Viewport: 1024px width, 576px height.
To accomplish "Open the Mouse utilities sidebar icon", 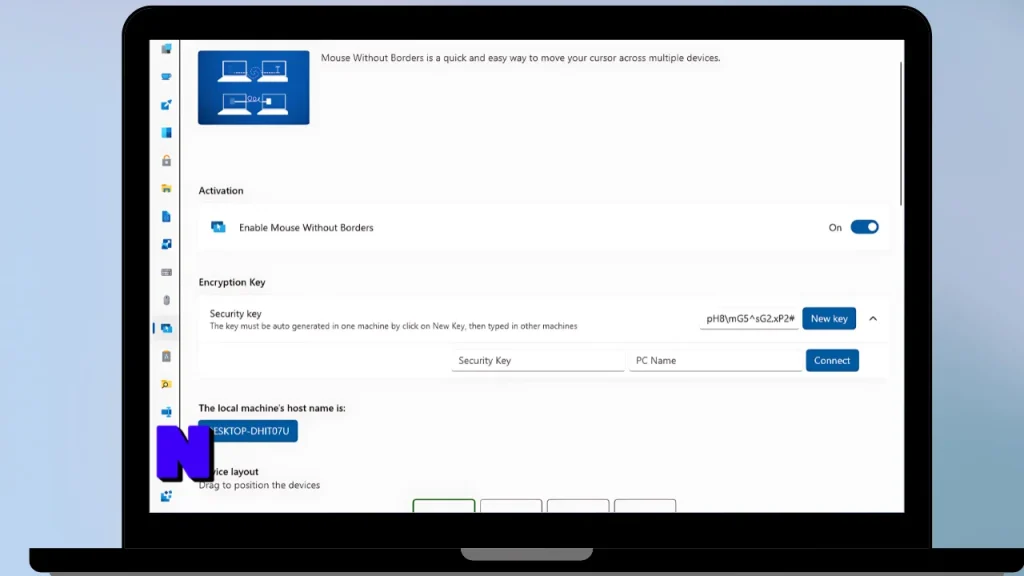I will coord(167,300).
